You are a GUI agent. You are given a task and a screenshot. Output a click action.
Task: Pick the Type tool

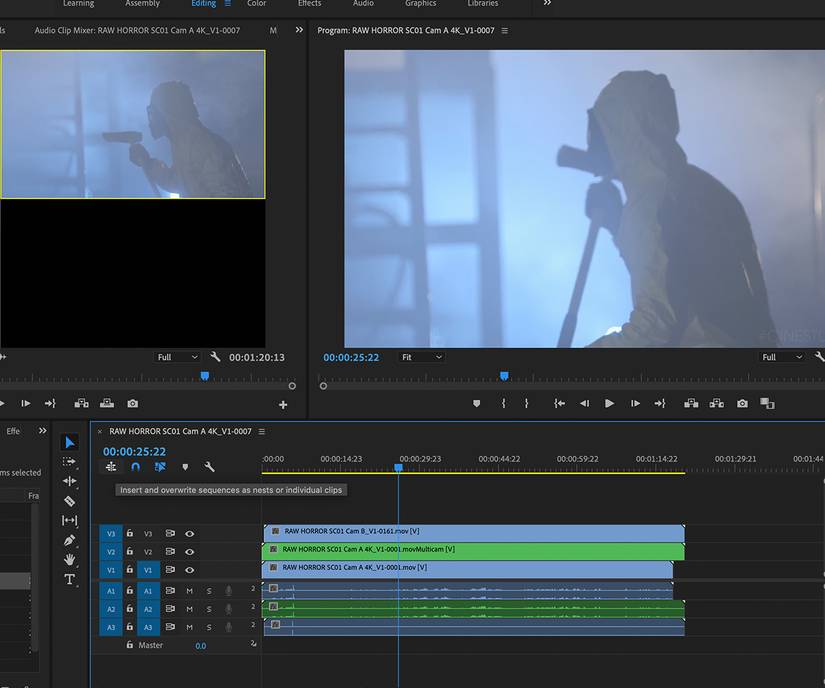coord(70,579)
